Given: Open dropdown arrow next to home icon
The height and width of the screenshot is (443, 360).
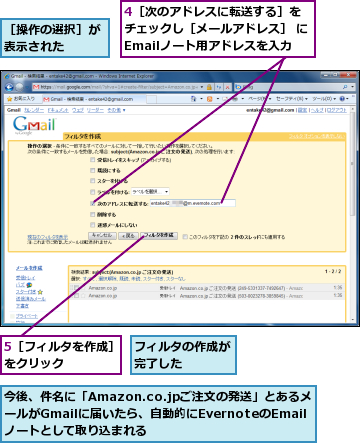Looking at the screenshot, I should click(201, 99).
